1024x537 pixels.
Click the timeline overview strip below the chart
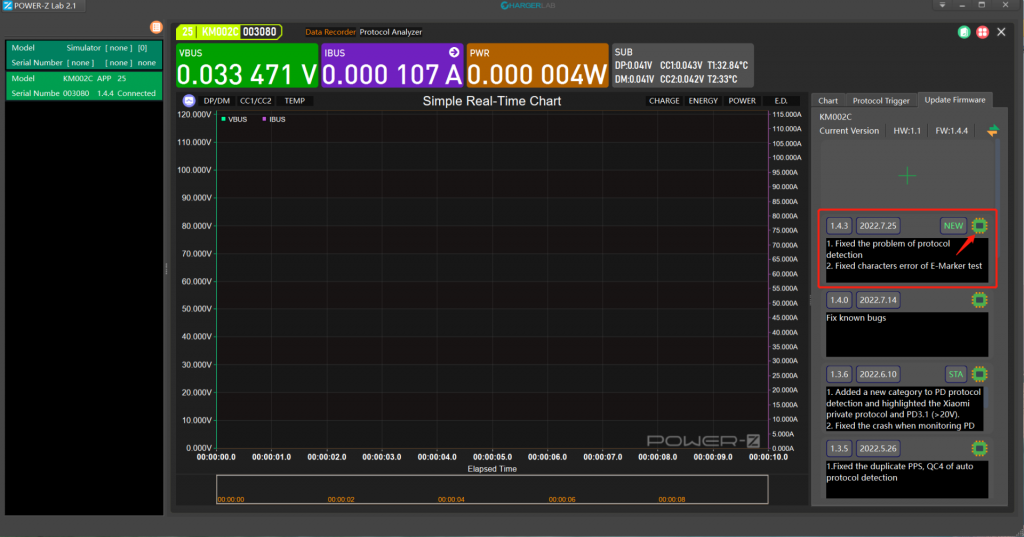pyautogui.click(x=492, y=489)
